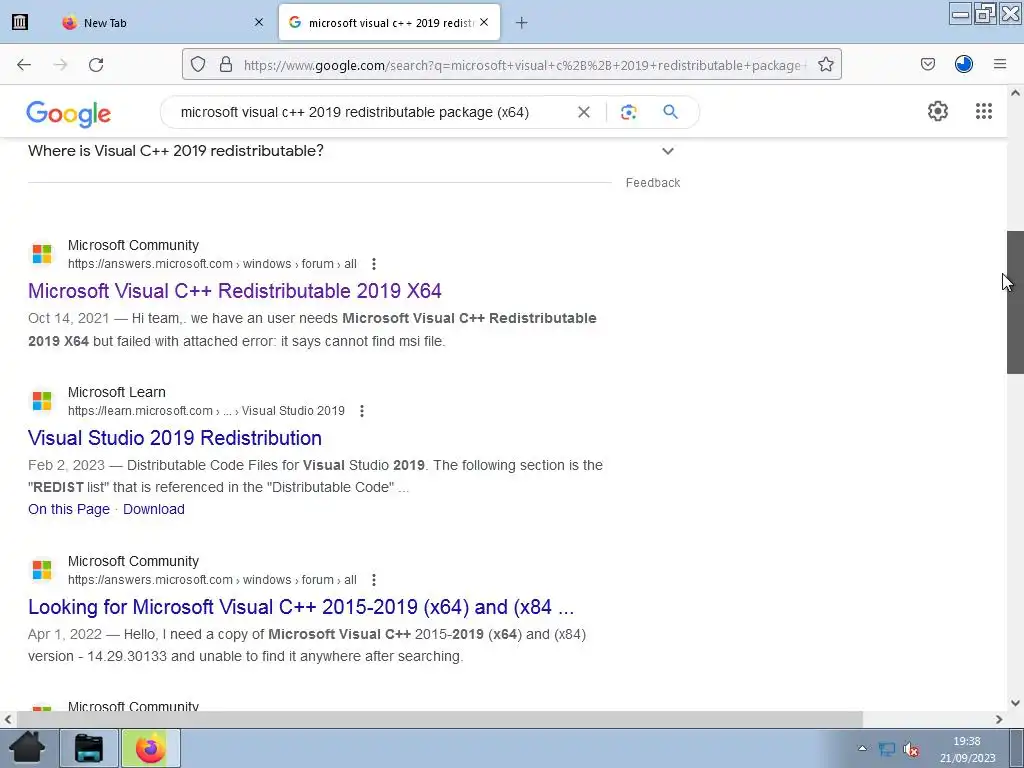Click the 'Microsoft Learn' site name
The height and width of the screenshot is (768, 1024).
(x=117, y=392)
